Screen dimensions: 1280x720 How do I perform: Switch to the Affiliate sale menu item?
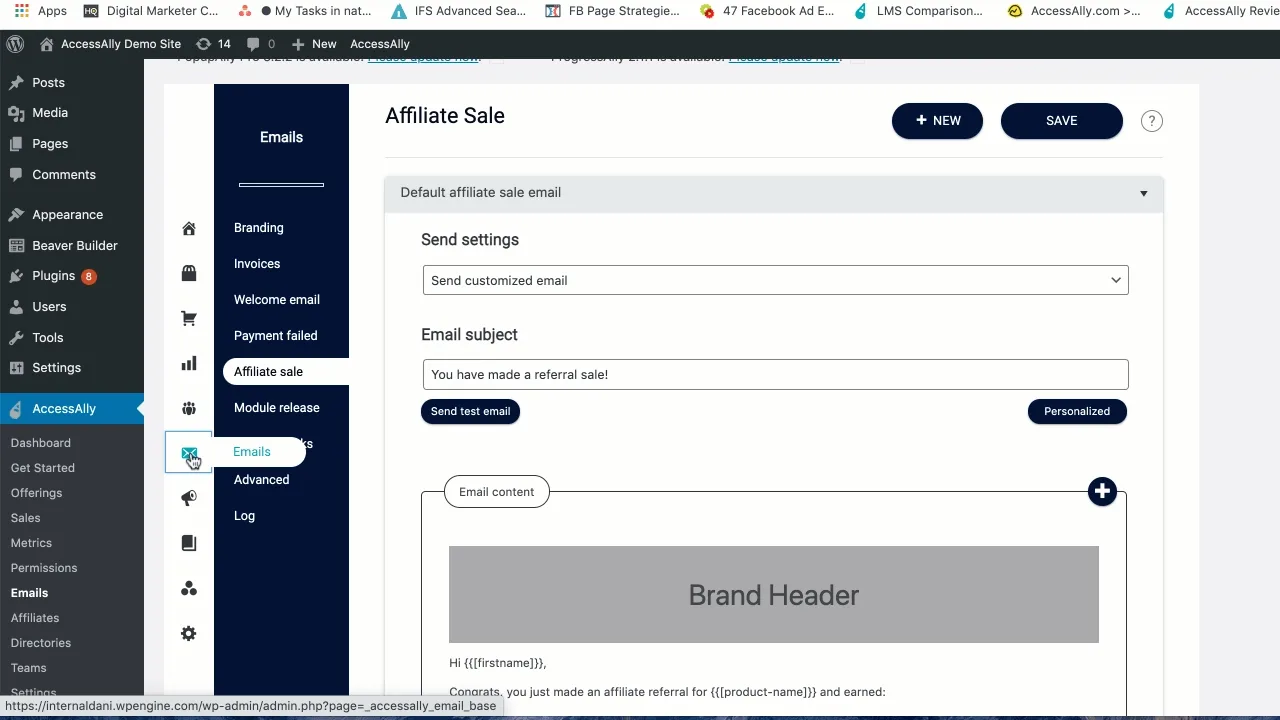click(x=268, y=371)
